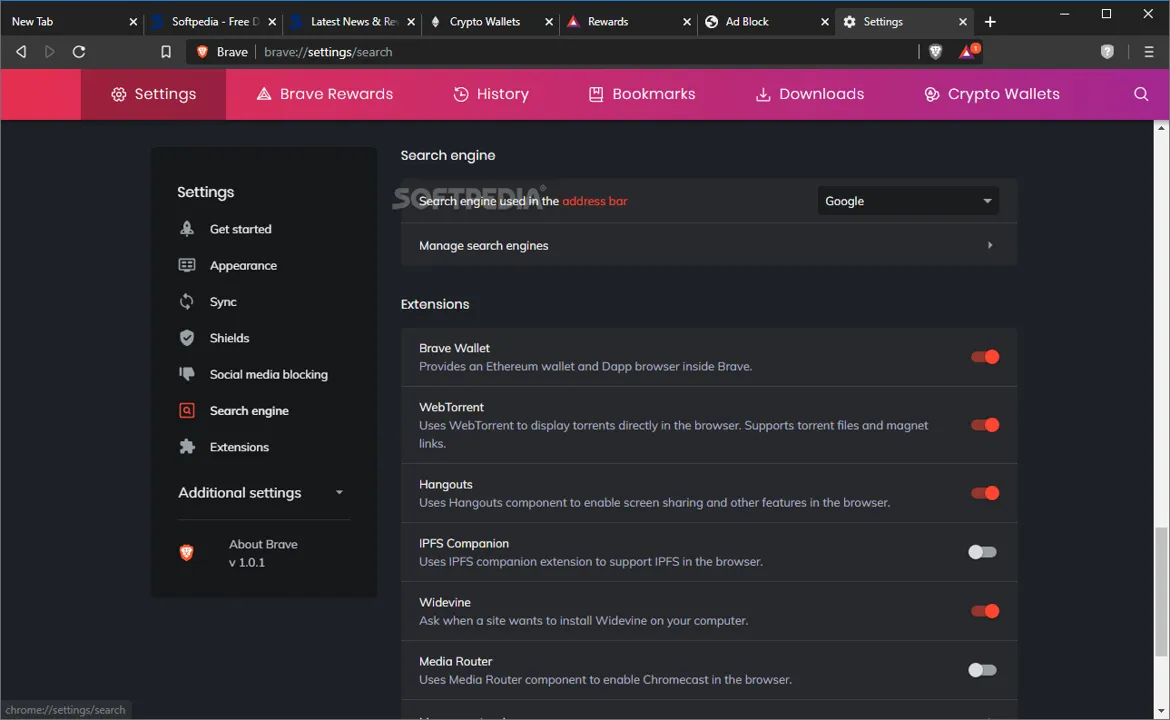Close the New Tab tab

point(134,22)
